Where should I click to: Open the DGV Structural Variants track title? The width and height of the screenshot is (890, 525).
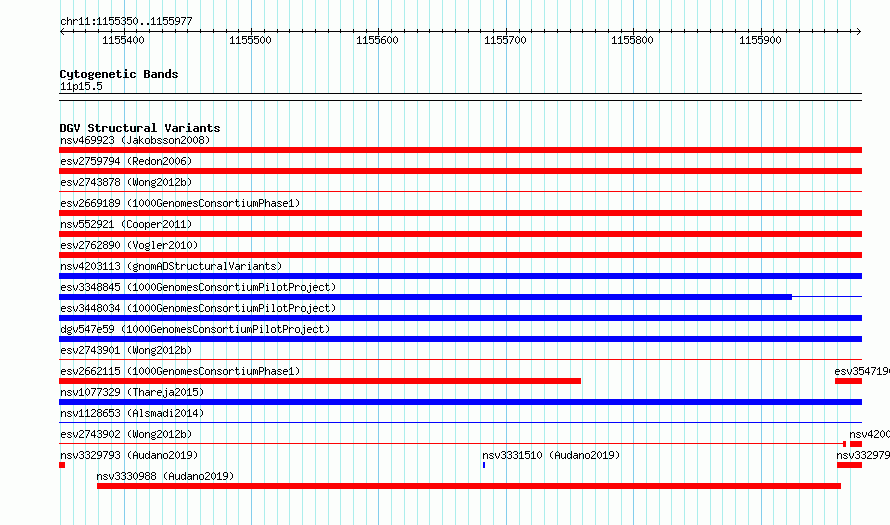140,128
